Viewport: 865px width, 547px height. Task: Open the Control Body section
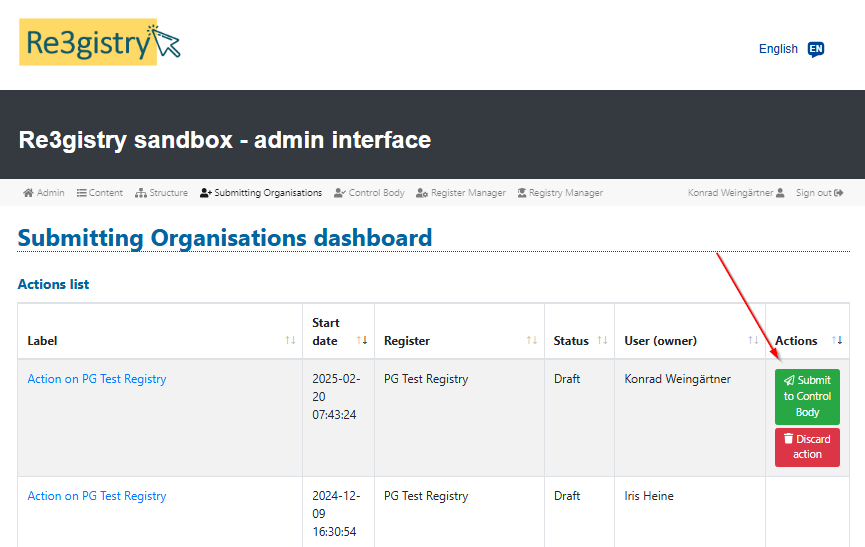click(x=369, y=193)
